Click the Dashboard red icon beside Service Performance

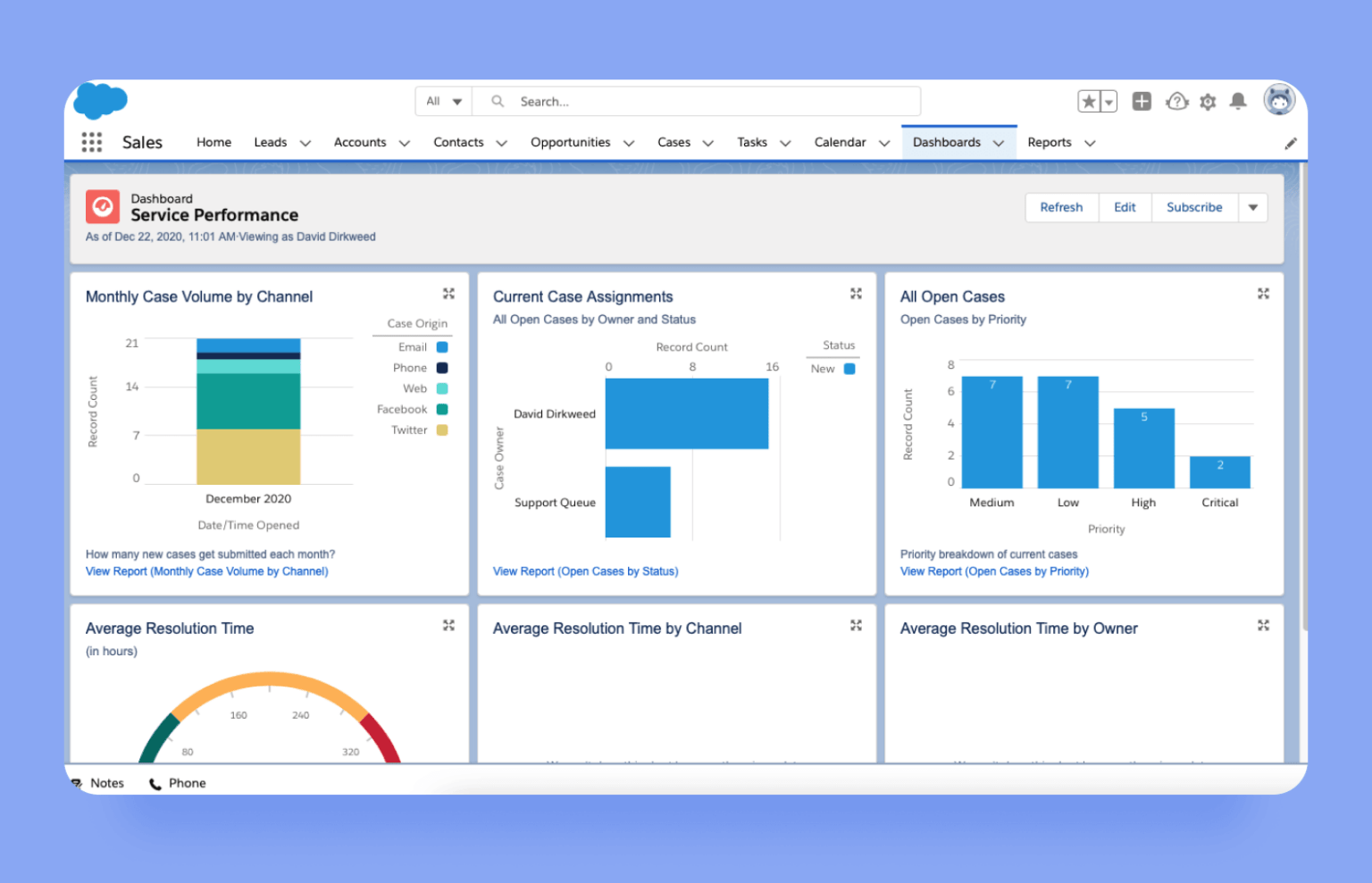pyautogui.click(x=102, y=206)
